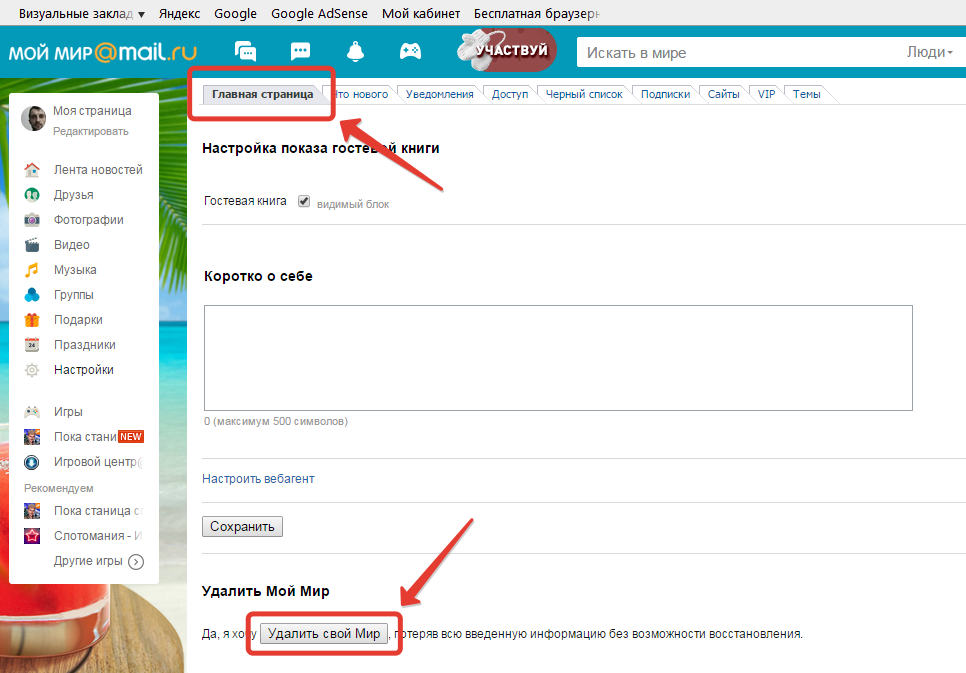Open Другие игры link
The height and width of the screenshot is (673, 966).
point(88,561)
